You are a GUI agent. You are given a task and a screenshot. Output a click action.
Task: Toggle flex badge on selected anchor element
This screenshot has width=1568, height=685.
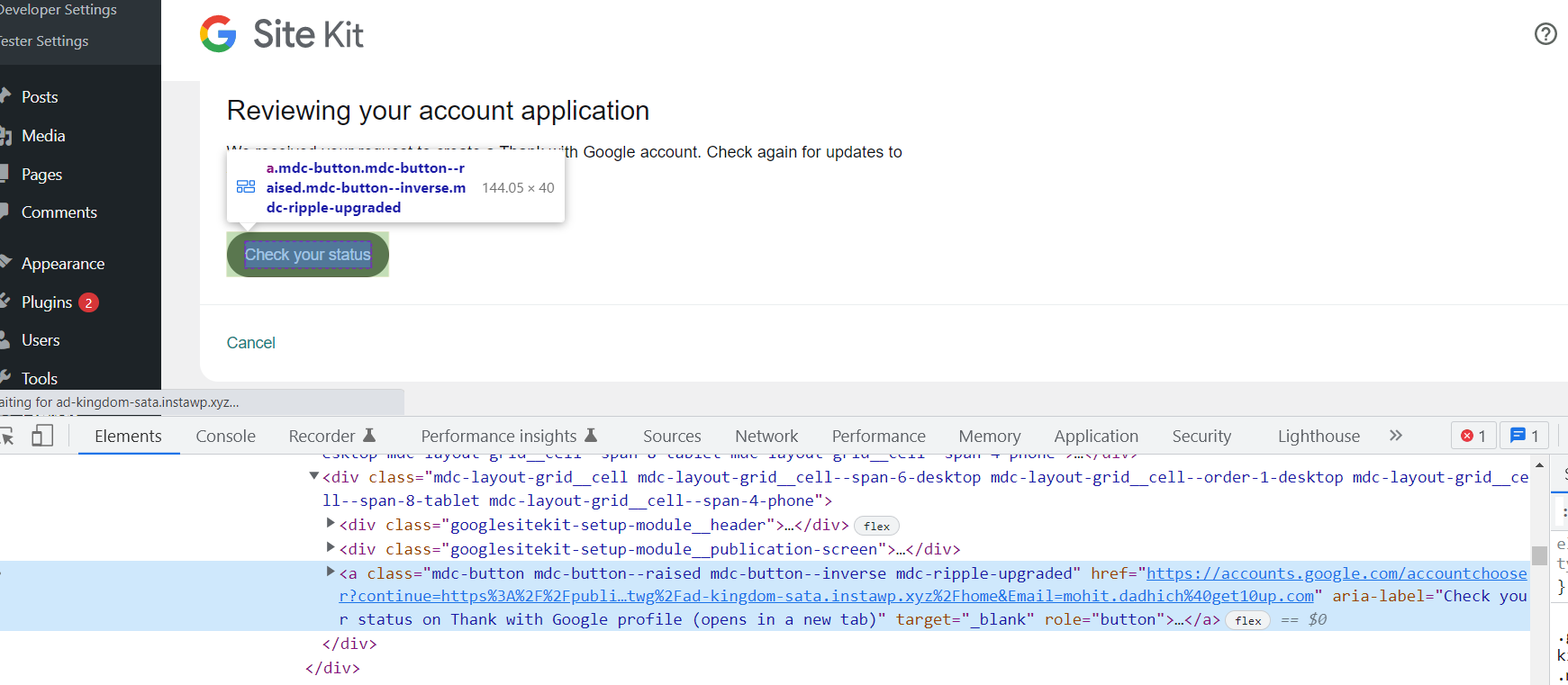click(1247, 620)
